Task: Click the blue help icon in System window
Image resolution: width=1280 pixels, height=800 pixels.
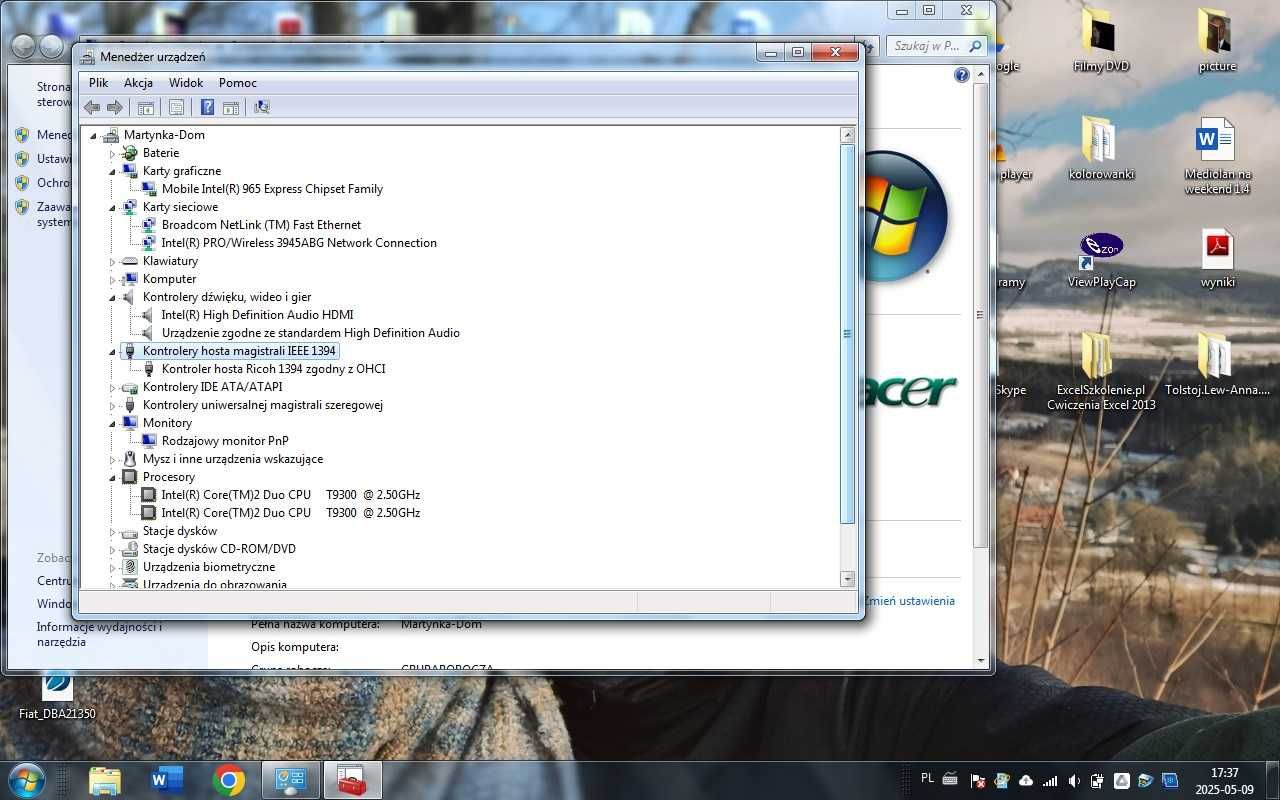Action: 962,75
